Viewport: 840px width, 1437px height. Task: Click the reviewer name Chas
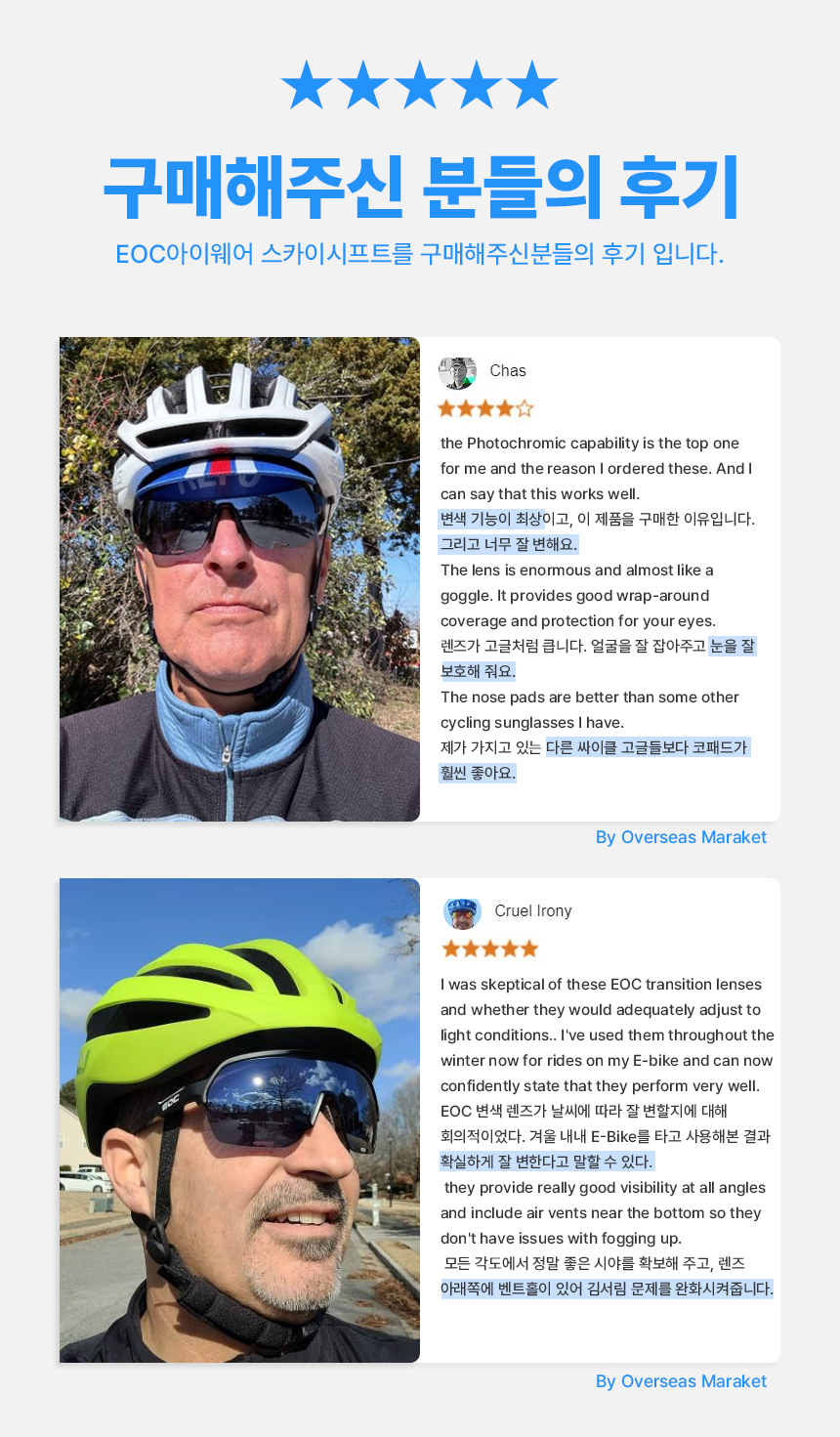(508, 371)
